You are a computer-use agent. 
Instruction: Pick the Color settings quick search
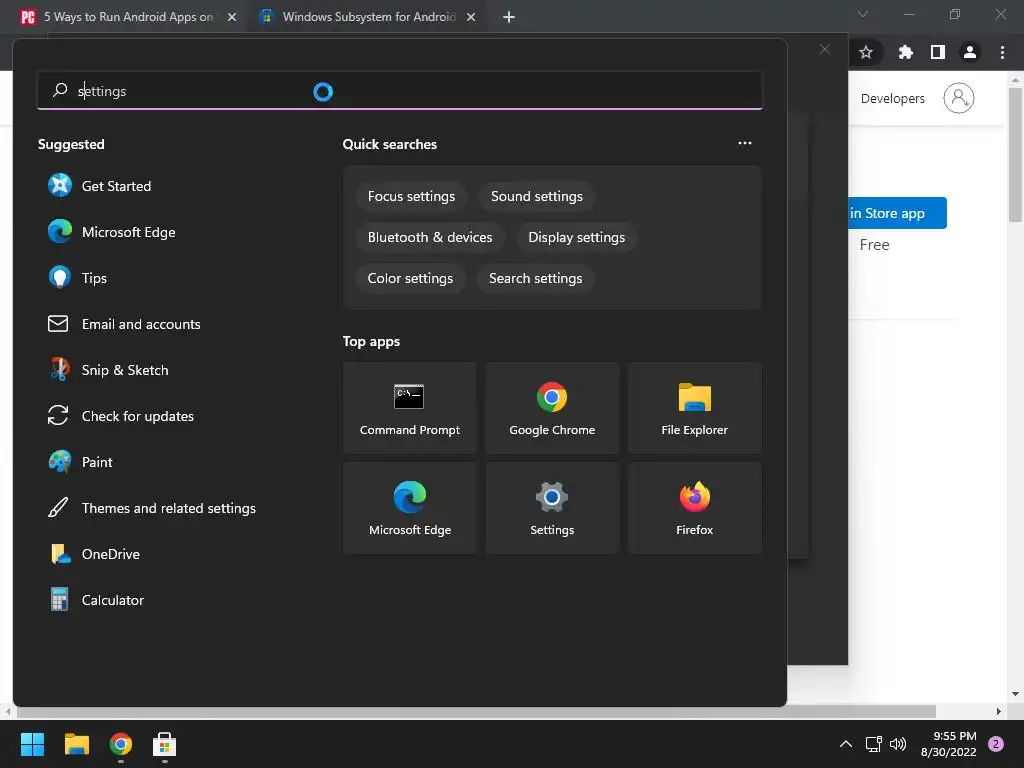tap(410, 279)
